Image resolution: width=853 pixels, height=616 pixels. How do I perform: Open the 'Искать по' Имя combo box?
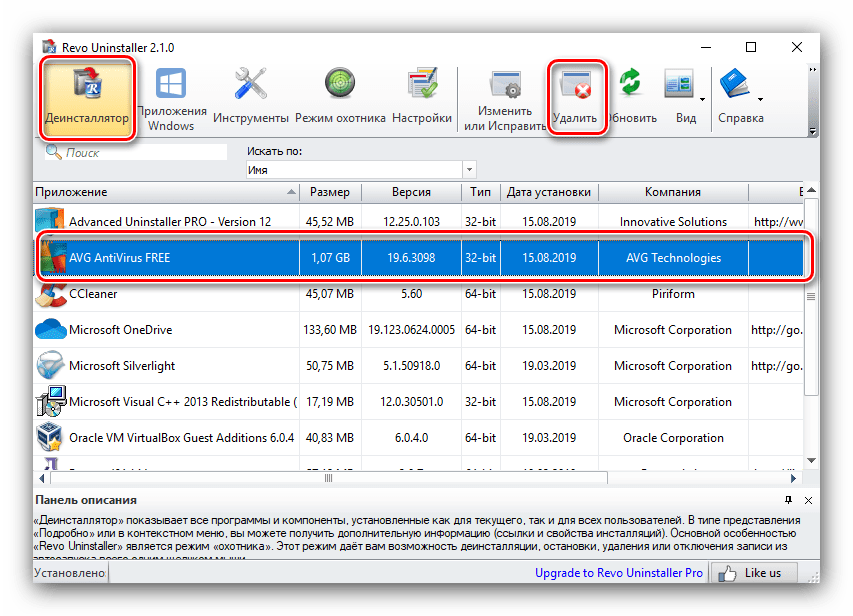361,170
